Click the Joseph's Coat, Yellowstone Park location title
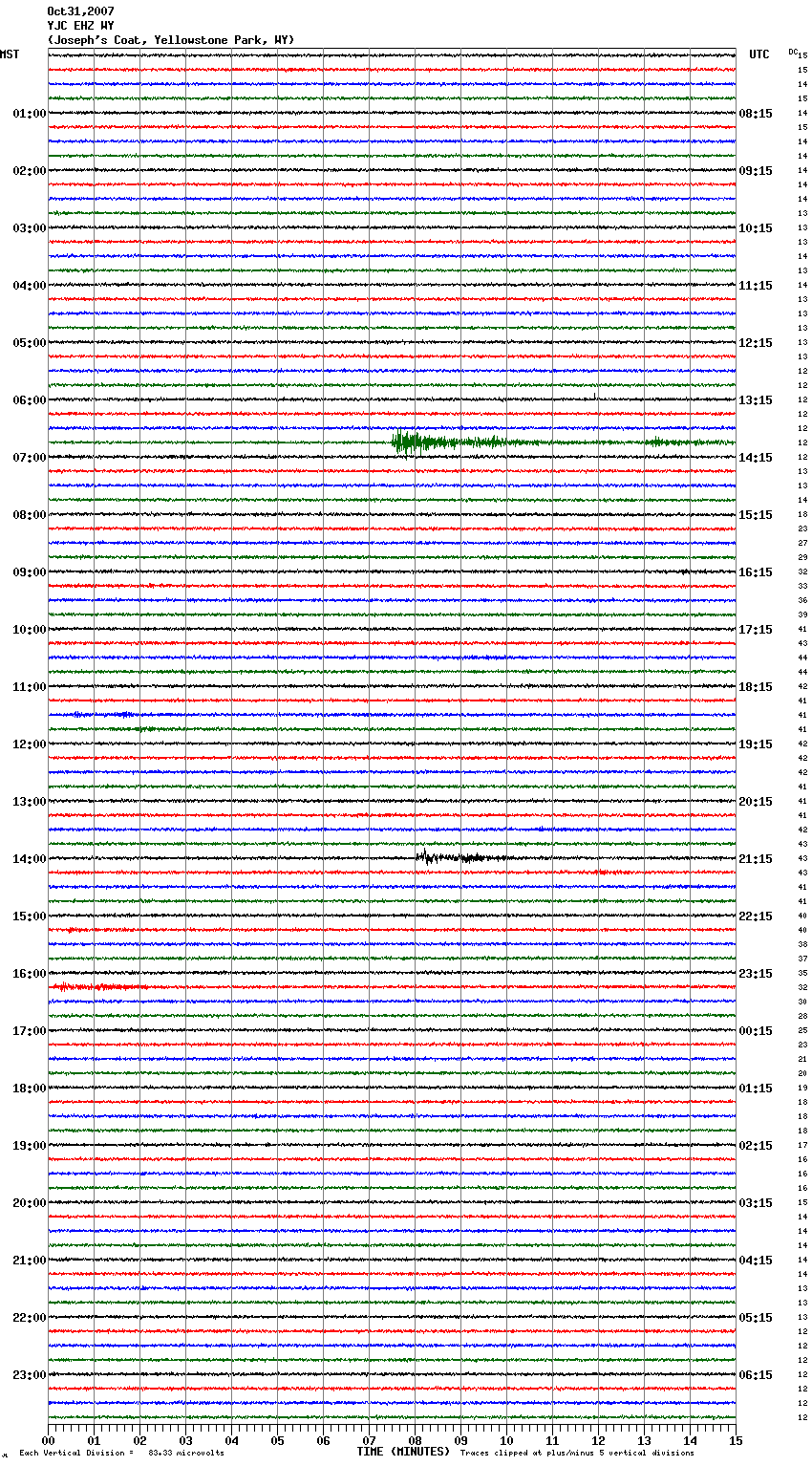This screenshot has height=1466, width=812. [171, 40]
